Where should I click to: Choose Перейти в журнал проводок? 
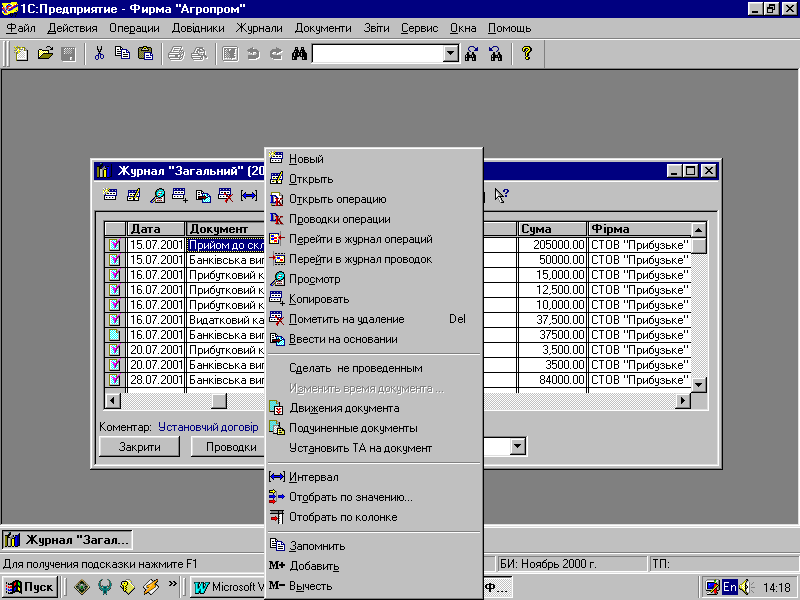tap(373, 259)
